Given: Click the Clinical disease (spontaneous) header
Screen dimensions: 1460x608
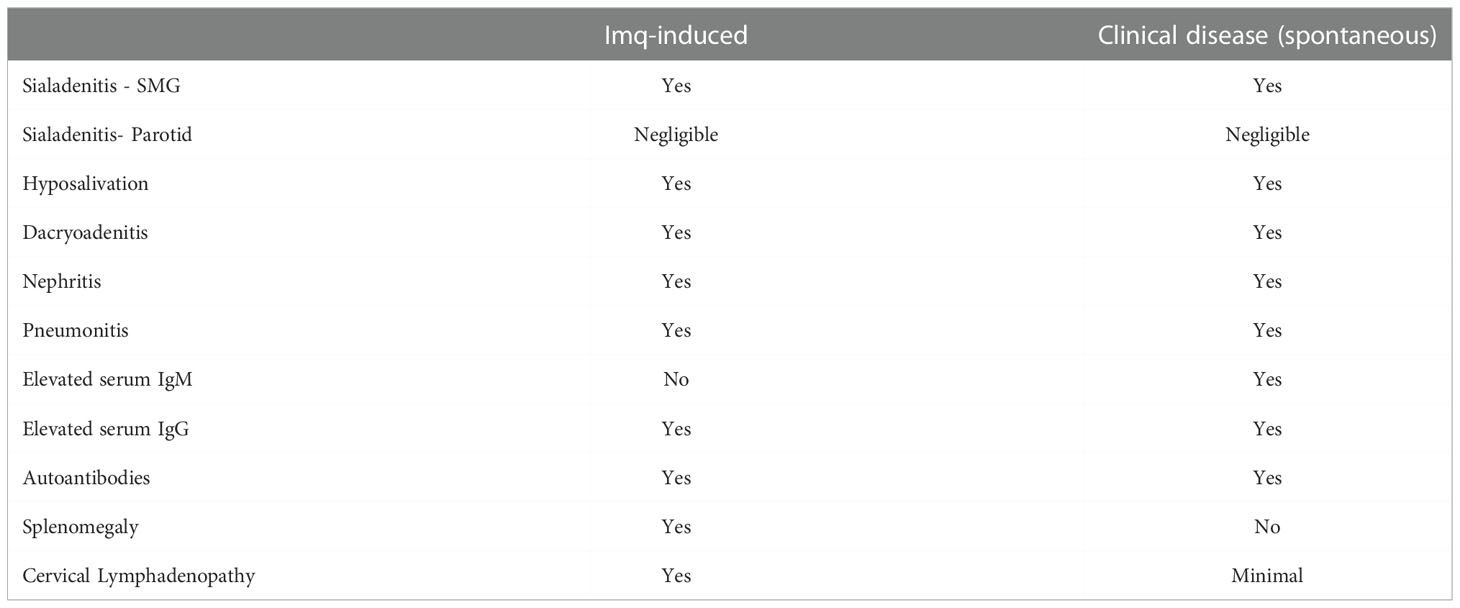Looking at the screenshot, I should [x=1267, y=36].
